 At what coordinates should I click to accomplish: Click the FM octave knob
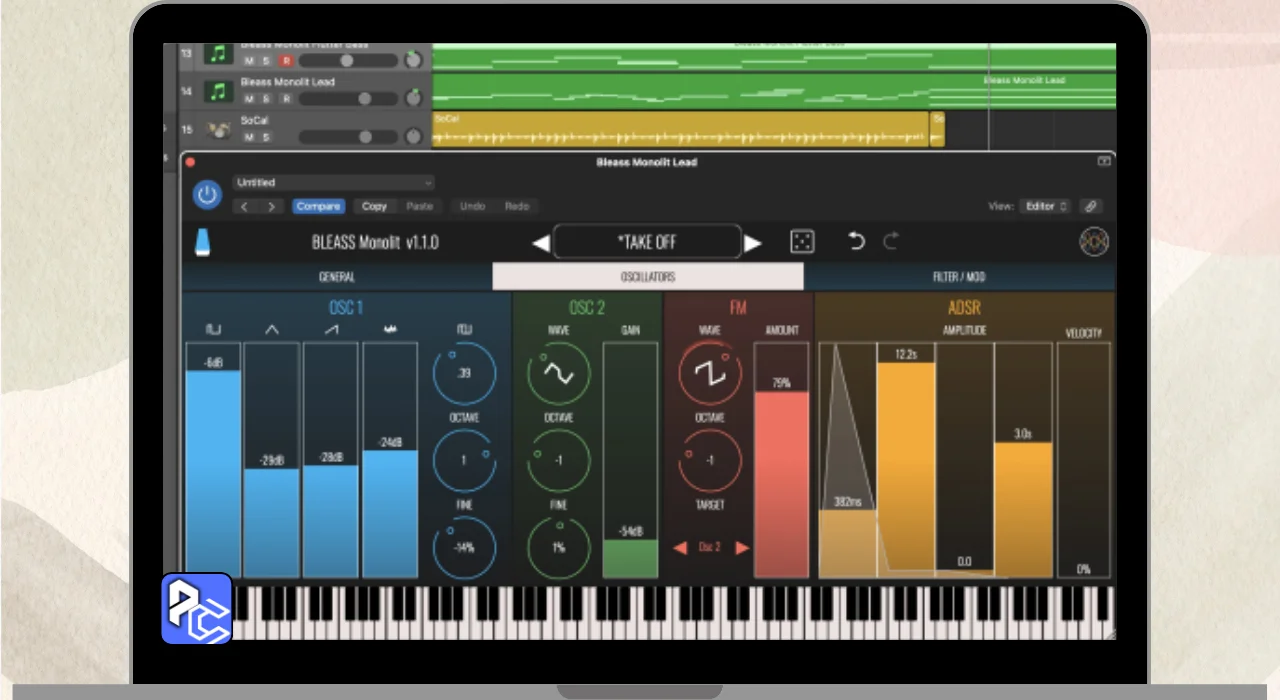(710, 460)
